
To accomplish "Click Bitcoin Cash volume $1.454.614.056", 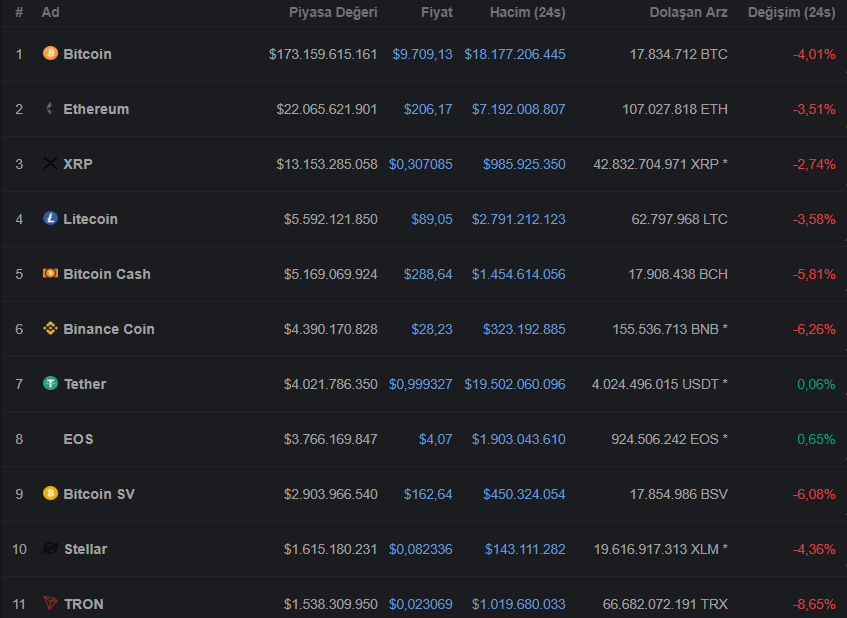I will click(x=519, y=274).
